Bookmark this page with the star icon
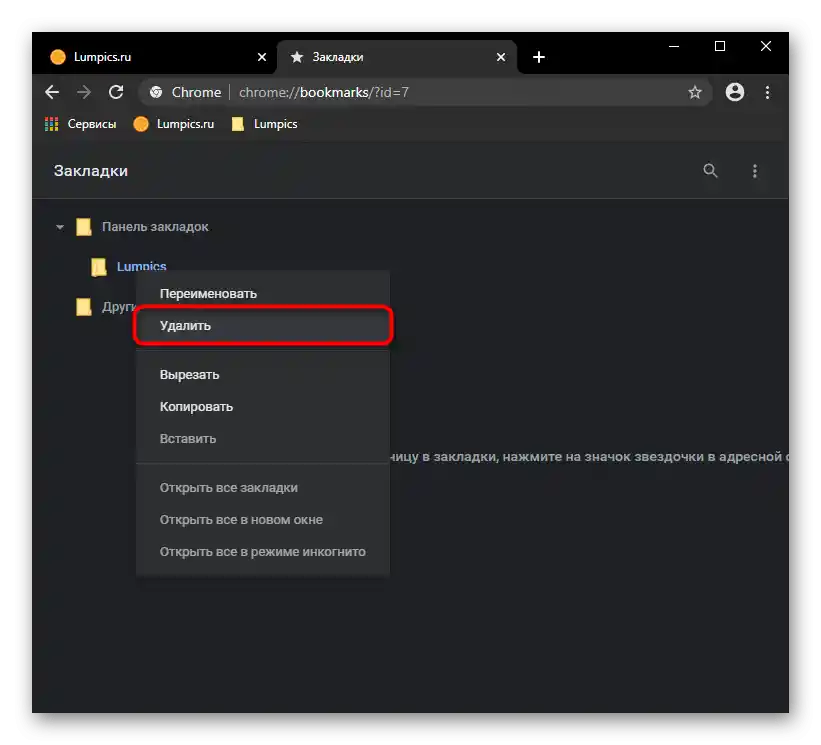The height and width of the screenshot is (745, 821). pos(694,93)
